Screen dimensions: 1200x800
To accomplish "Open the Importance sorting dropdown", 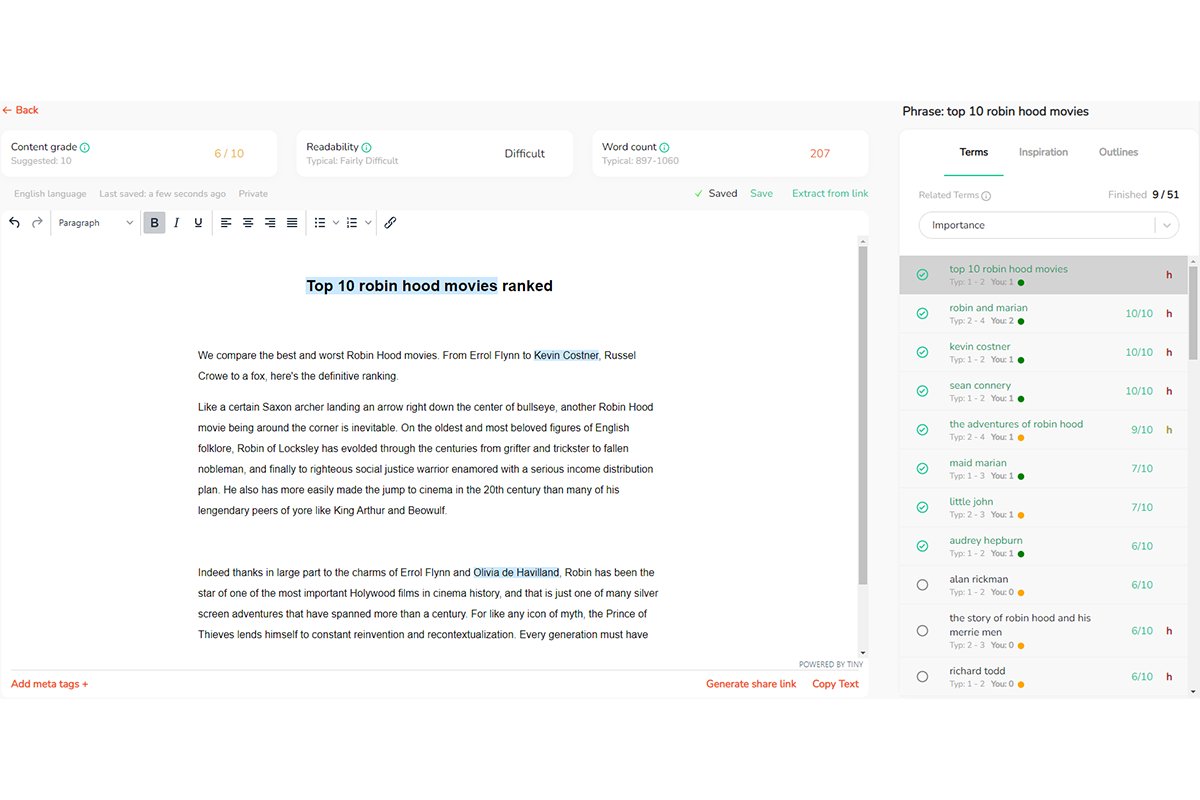I will (1047, 225).
